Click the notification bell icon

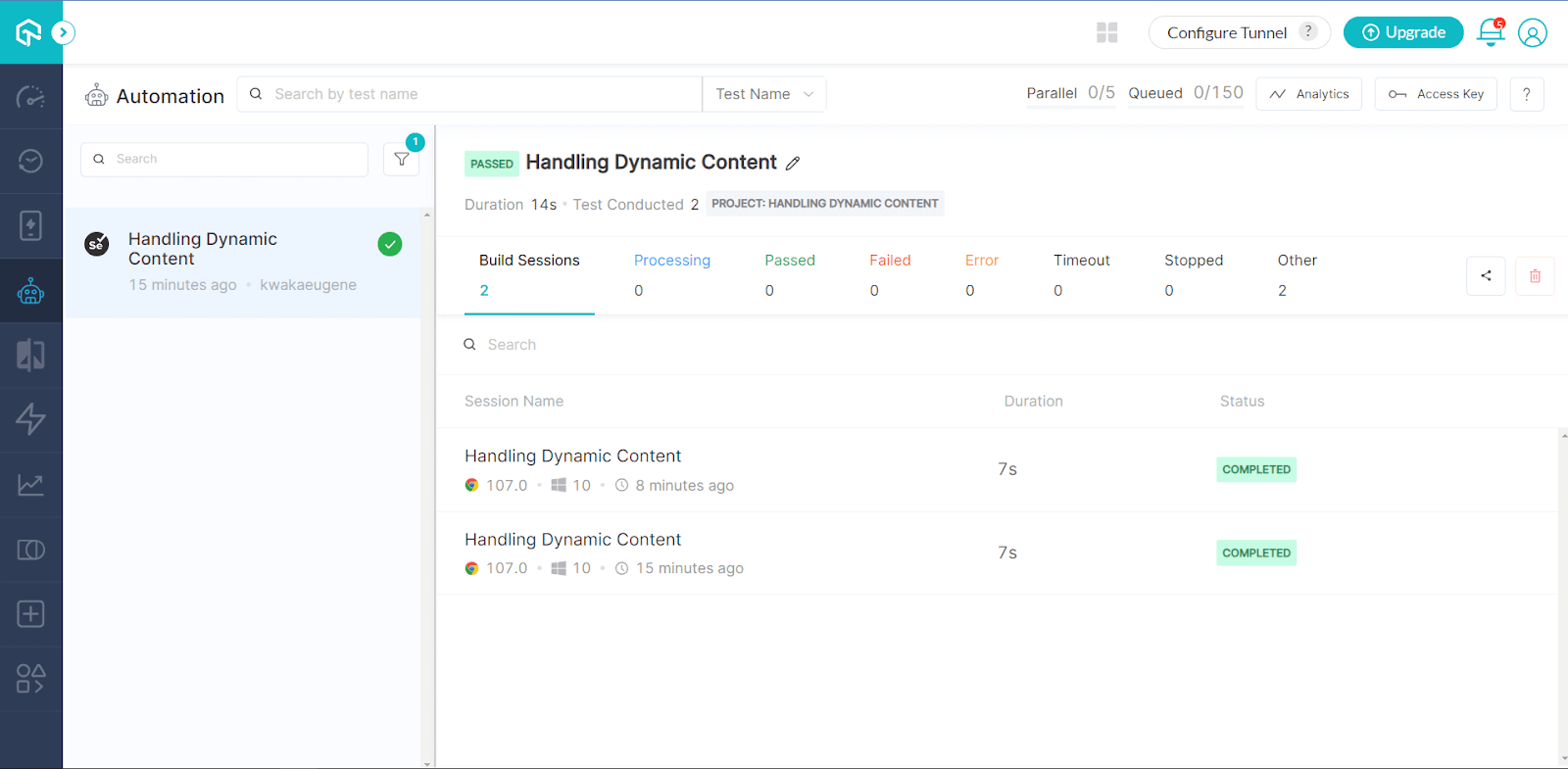(1491, 32)
